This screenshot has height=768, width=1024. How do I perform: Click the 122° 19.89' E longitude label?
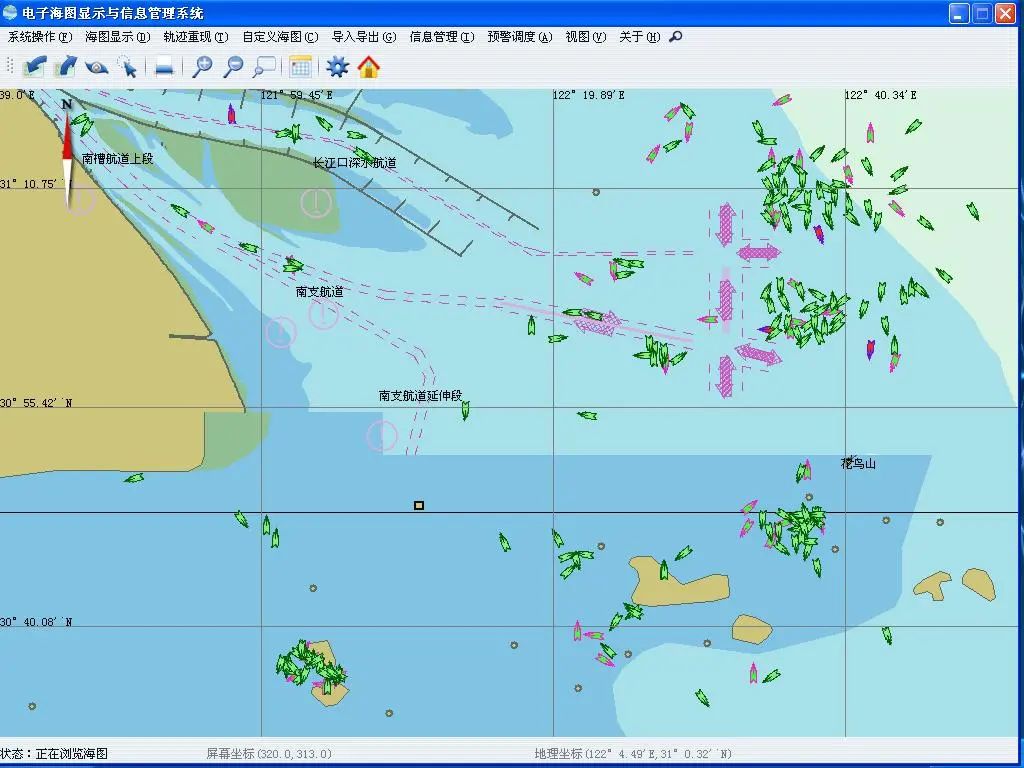[x=588, y=95]
